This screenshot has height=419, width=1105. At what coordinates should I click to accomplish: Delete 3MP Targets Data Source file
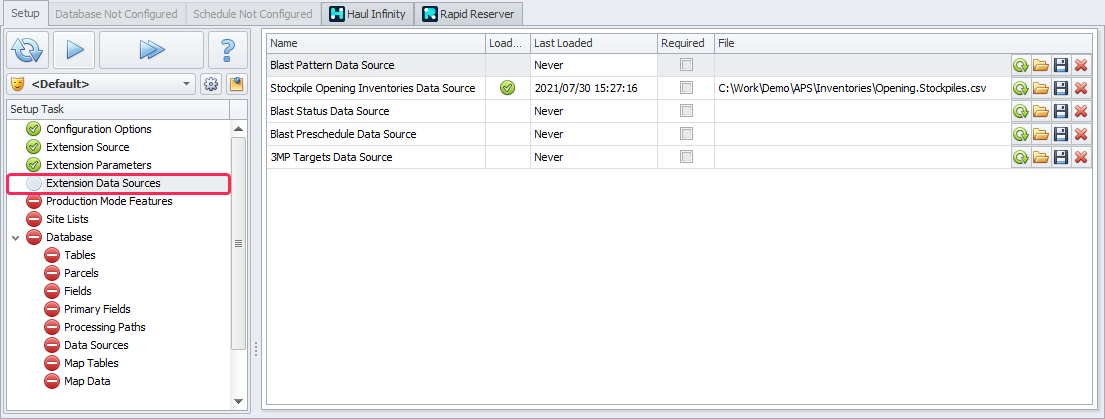[1081, 158]
